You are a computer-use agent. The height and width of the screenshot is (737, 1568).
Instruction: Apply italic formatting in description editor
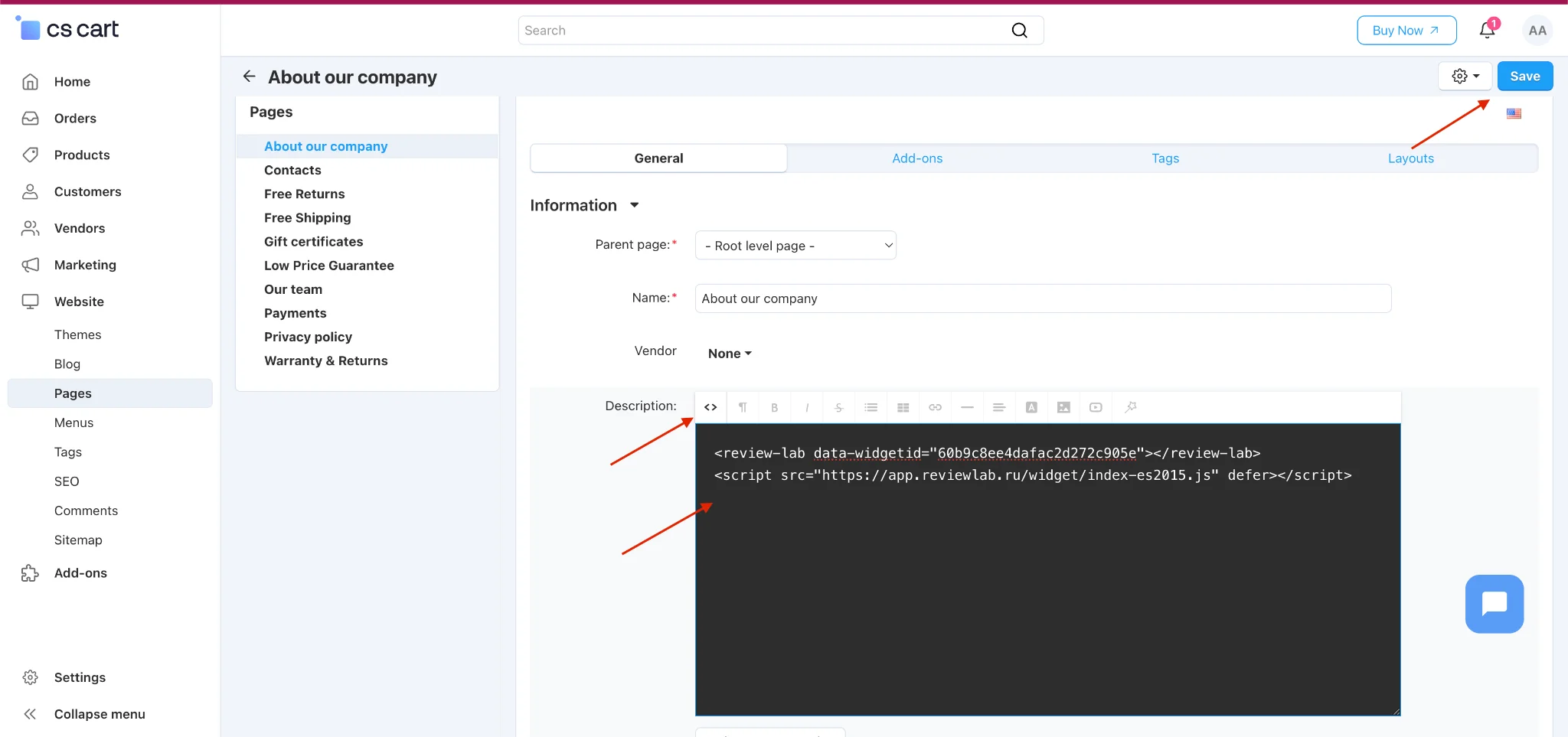point(807,407)
